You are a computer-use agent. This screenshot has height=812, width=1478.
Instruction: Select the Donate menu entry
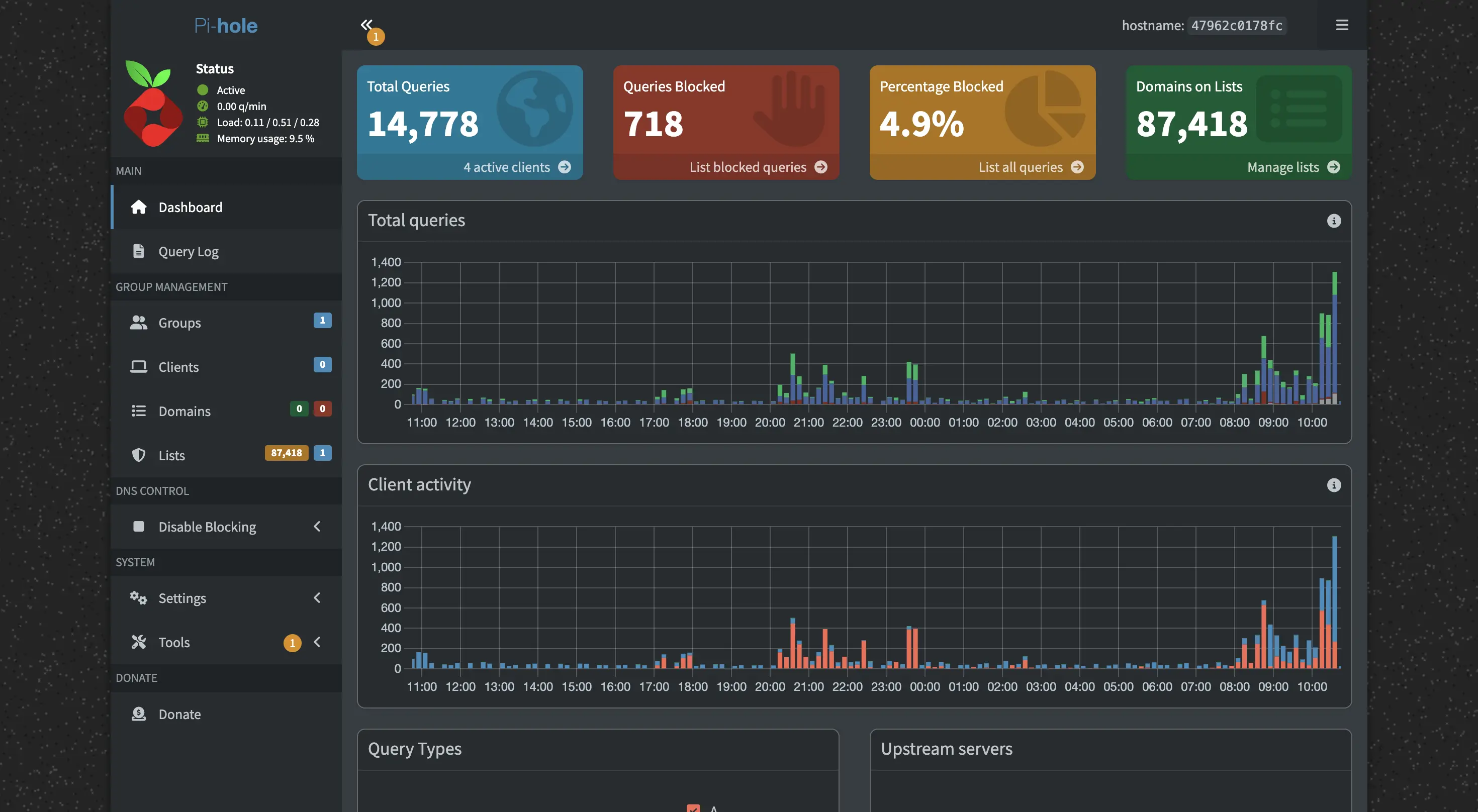[x=179, y=714]
